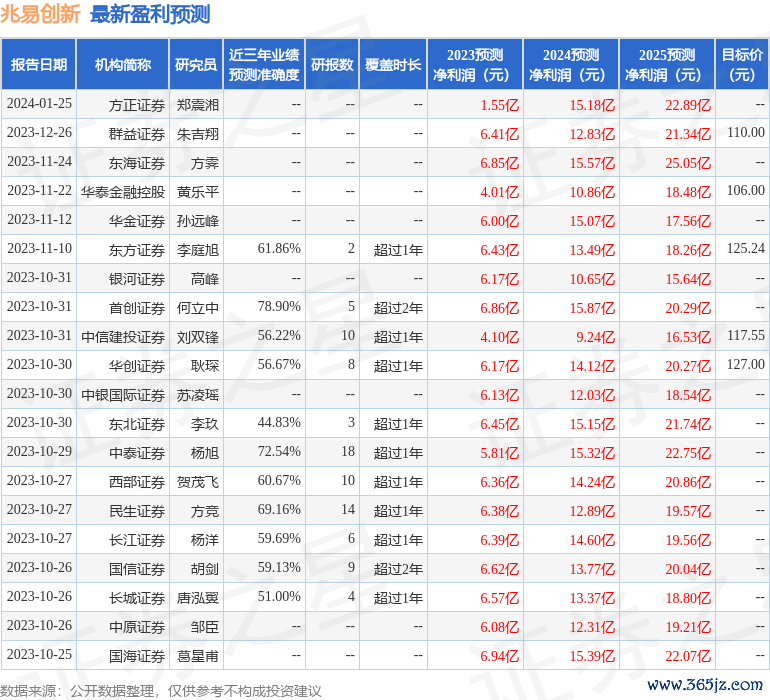This screenshot has width=770, height=700.
Task: Select the 最新盈利预测 heading
Action: tap(150, 14)
